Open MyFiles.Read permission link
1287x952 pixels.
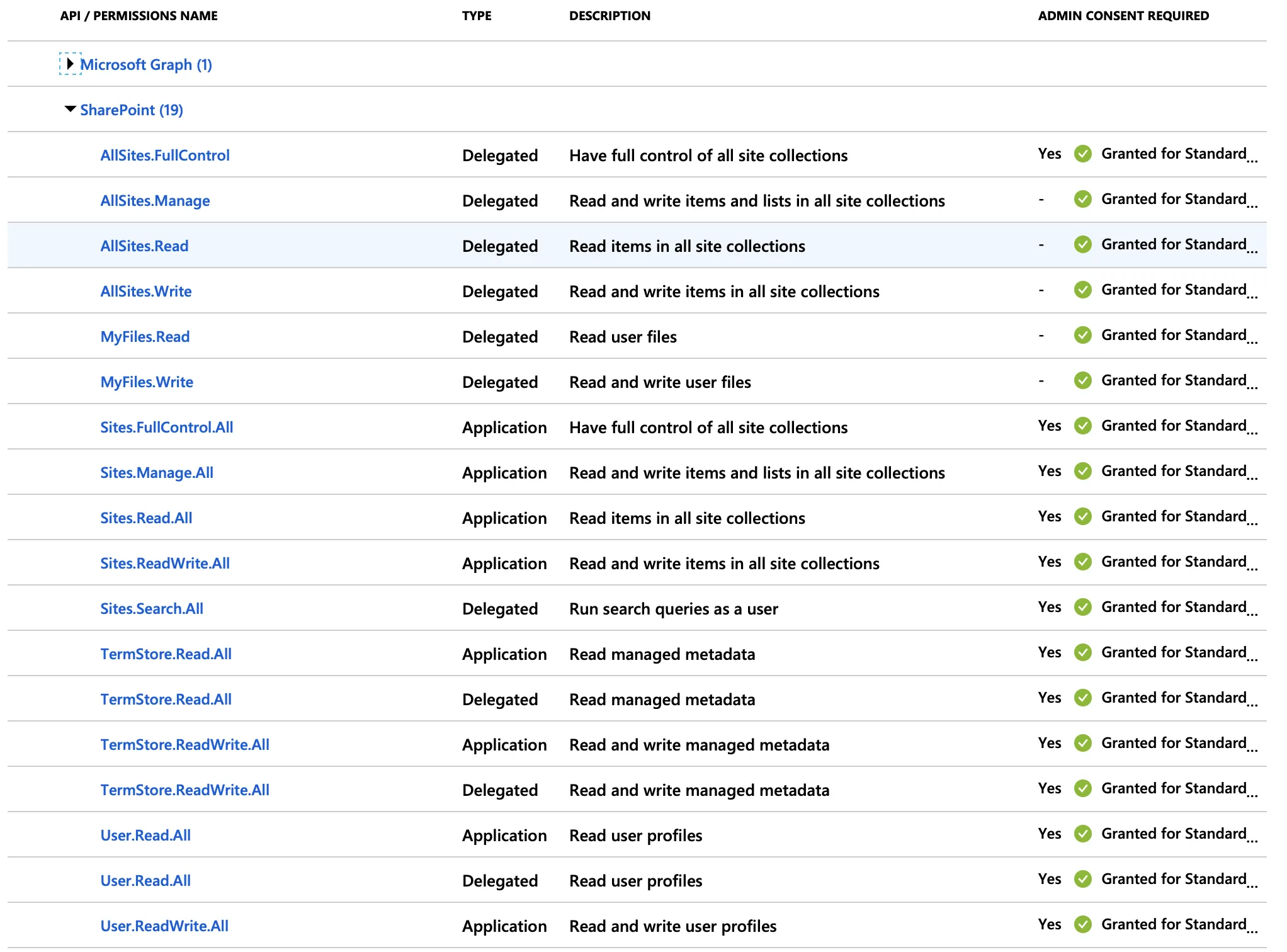[x=145, y=337]
